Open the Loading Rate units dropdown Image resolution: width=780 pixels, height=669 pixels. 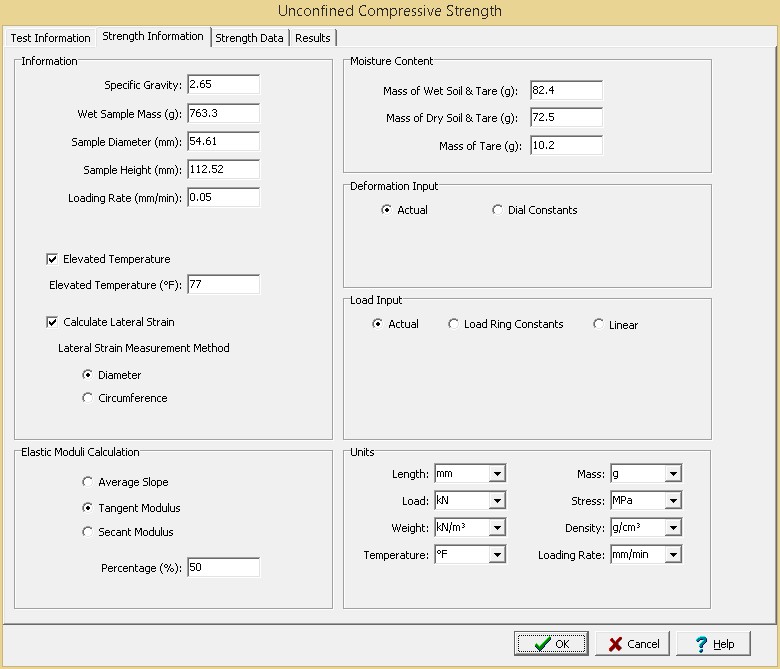(x=673, y=554)
